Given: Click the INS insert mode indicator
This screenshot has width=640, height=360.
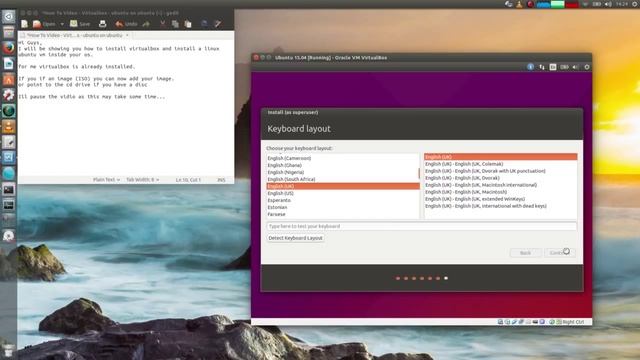Looking at the screenshot, I should click(221, 180).
